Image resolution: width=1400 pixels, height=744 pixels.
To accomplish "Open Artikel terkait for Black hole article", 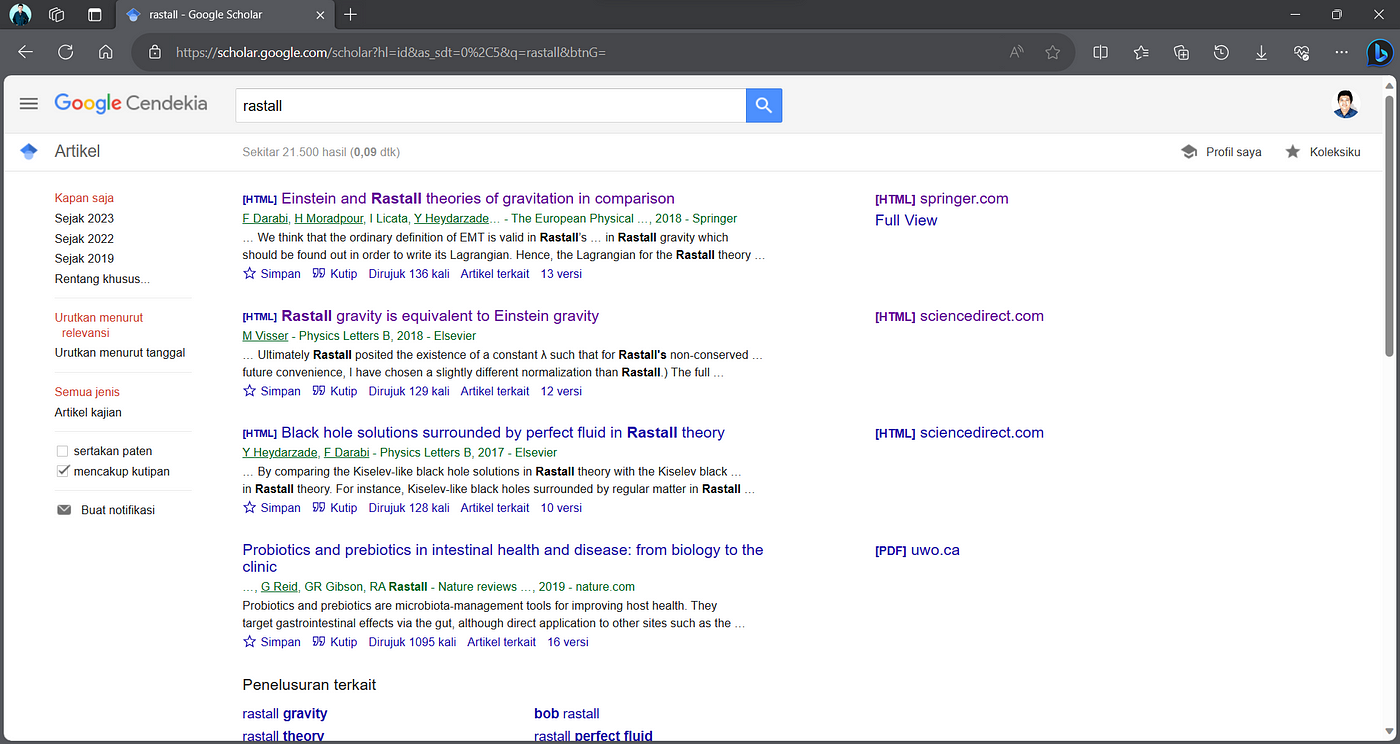I will (495, 508).
